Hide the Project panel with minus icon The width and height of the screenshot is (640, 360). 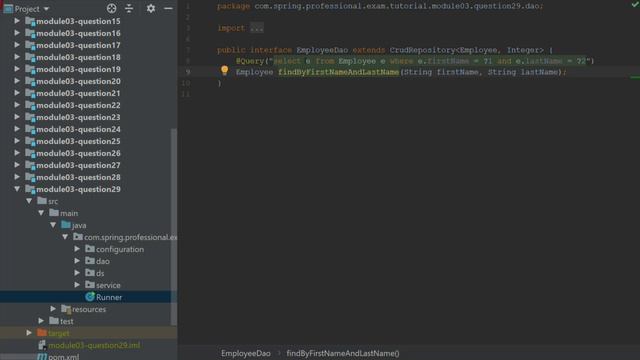(x=168, y=9)
